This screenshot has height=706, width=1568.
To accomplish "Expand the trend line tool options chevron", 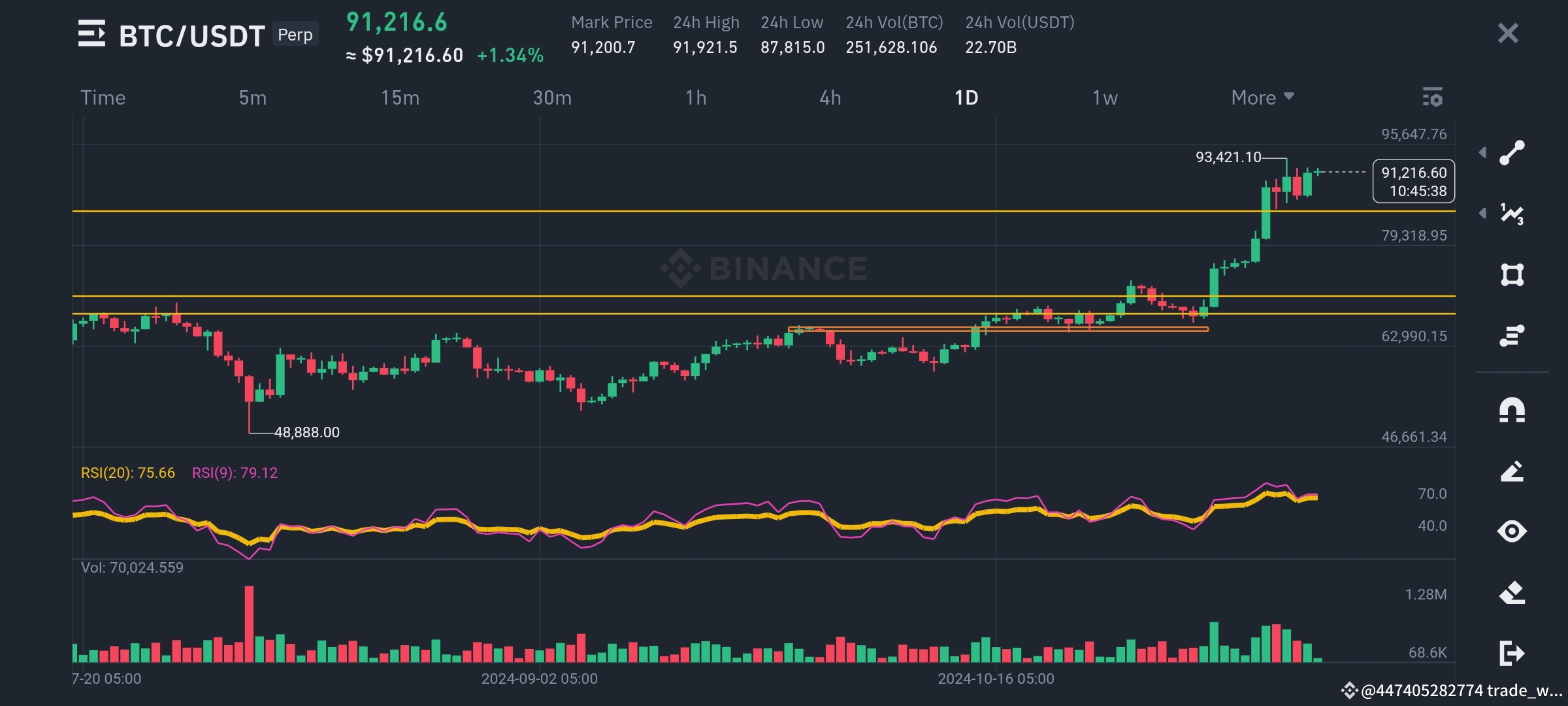I will tap(1484, 152).
